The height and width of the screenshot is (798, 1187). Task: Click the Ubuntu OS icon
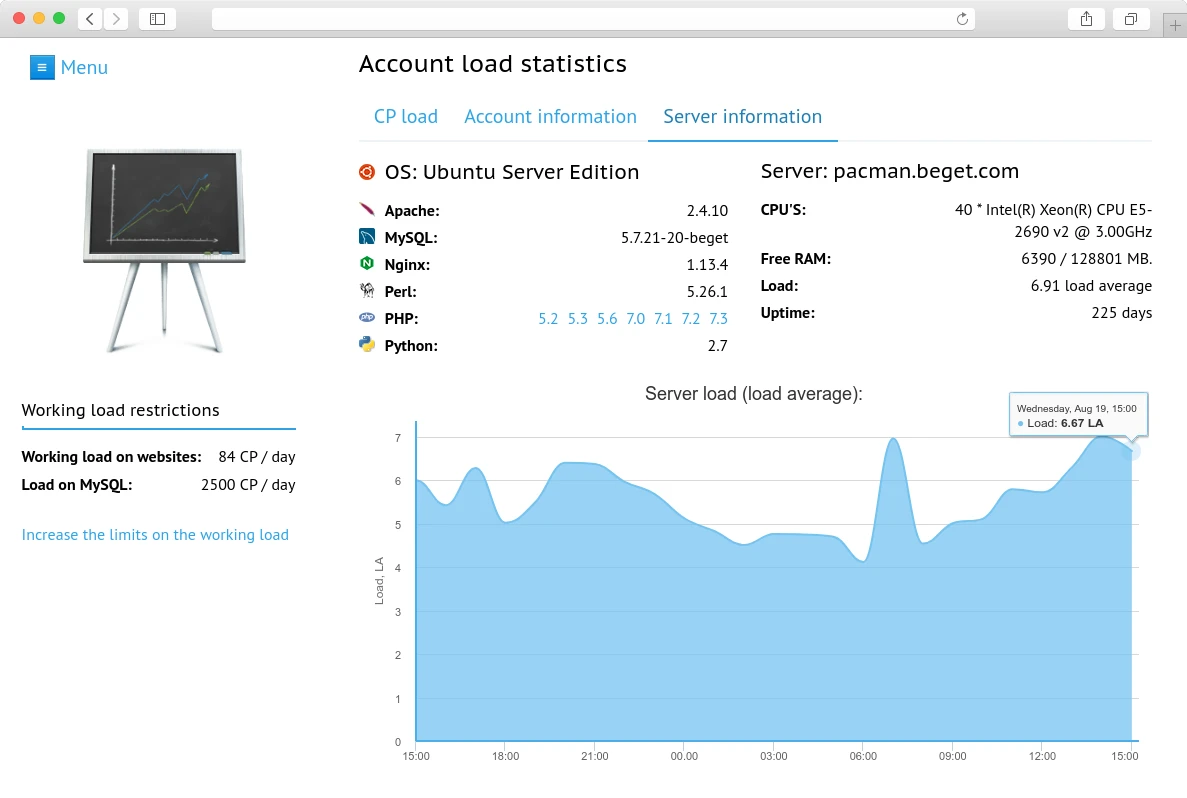(366, 171)
